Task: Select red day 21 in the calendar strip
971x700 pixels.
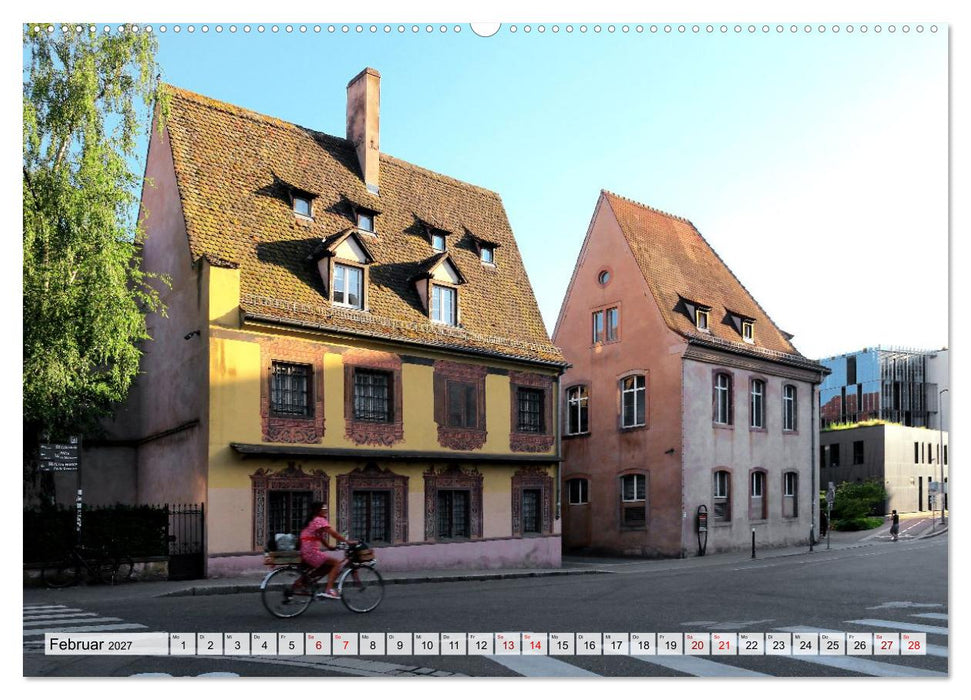Action: tap(725, 644)
